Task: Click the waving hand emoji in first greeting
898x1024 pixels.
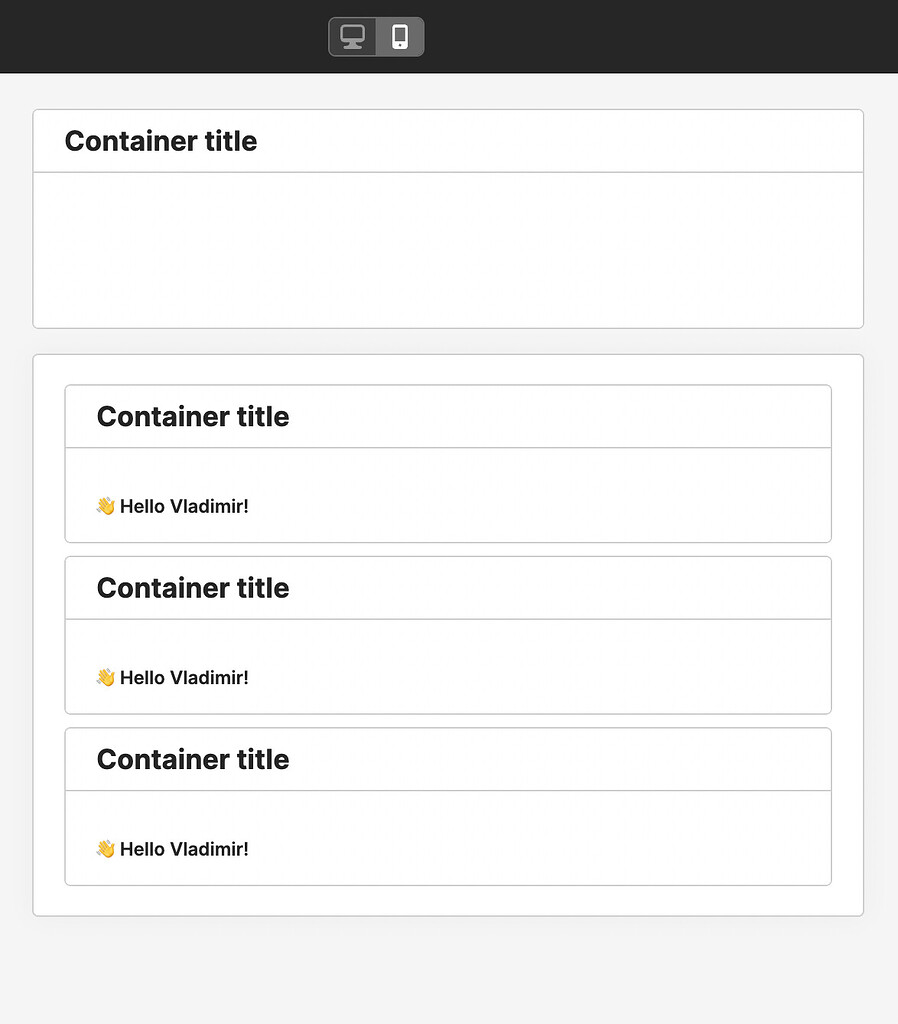Action: click(x=105, y=505)
